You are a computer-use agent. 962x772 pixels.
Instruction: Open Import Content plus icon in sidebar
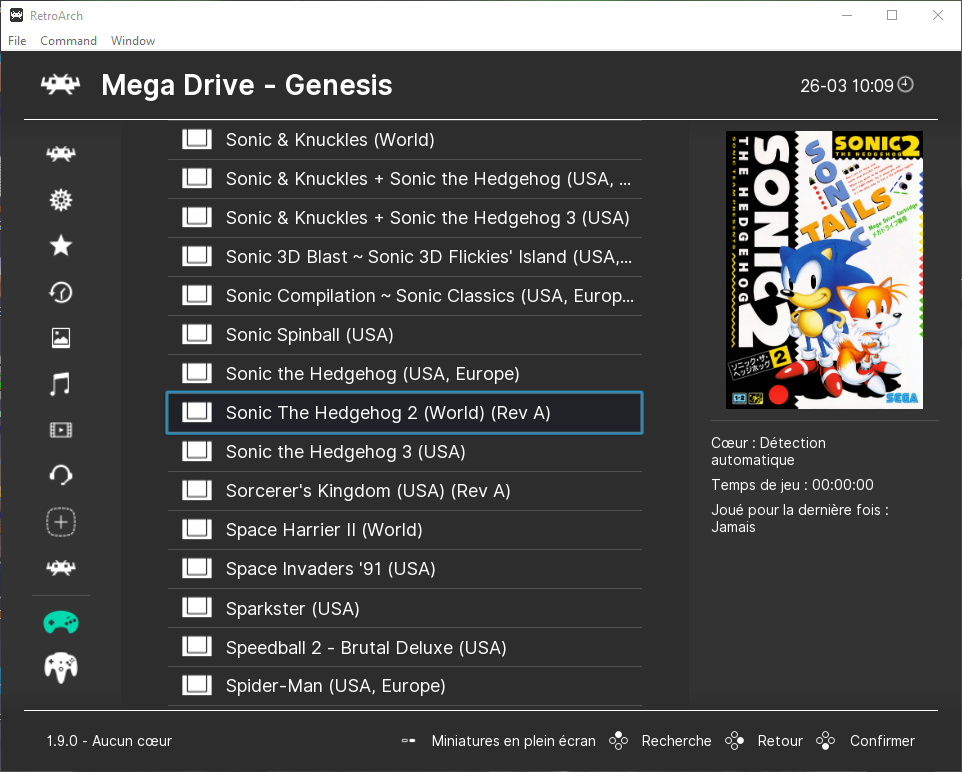(x=61, y=522)
